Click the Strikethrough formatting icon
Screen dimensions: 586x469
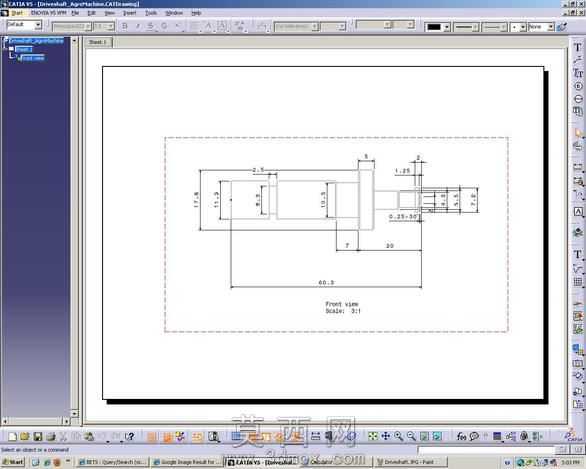(x=150, y=26)
